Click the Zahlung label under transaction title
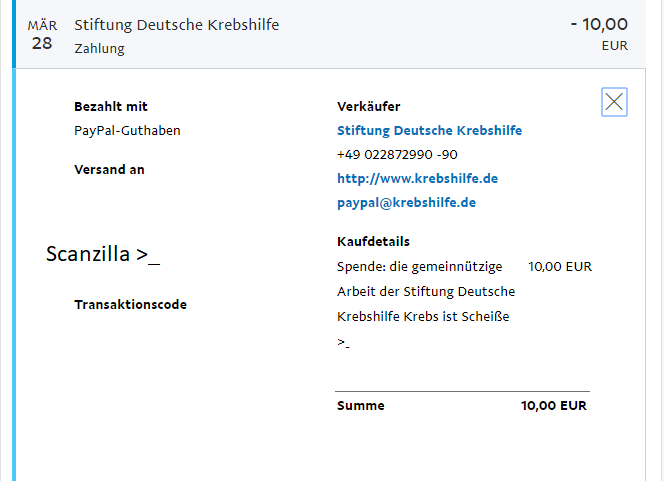This screenshot has width=664, height=481. pyautogui.click(x=100, y=49)
